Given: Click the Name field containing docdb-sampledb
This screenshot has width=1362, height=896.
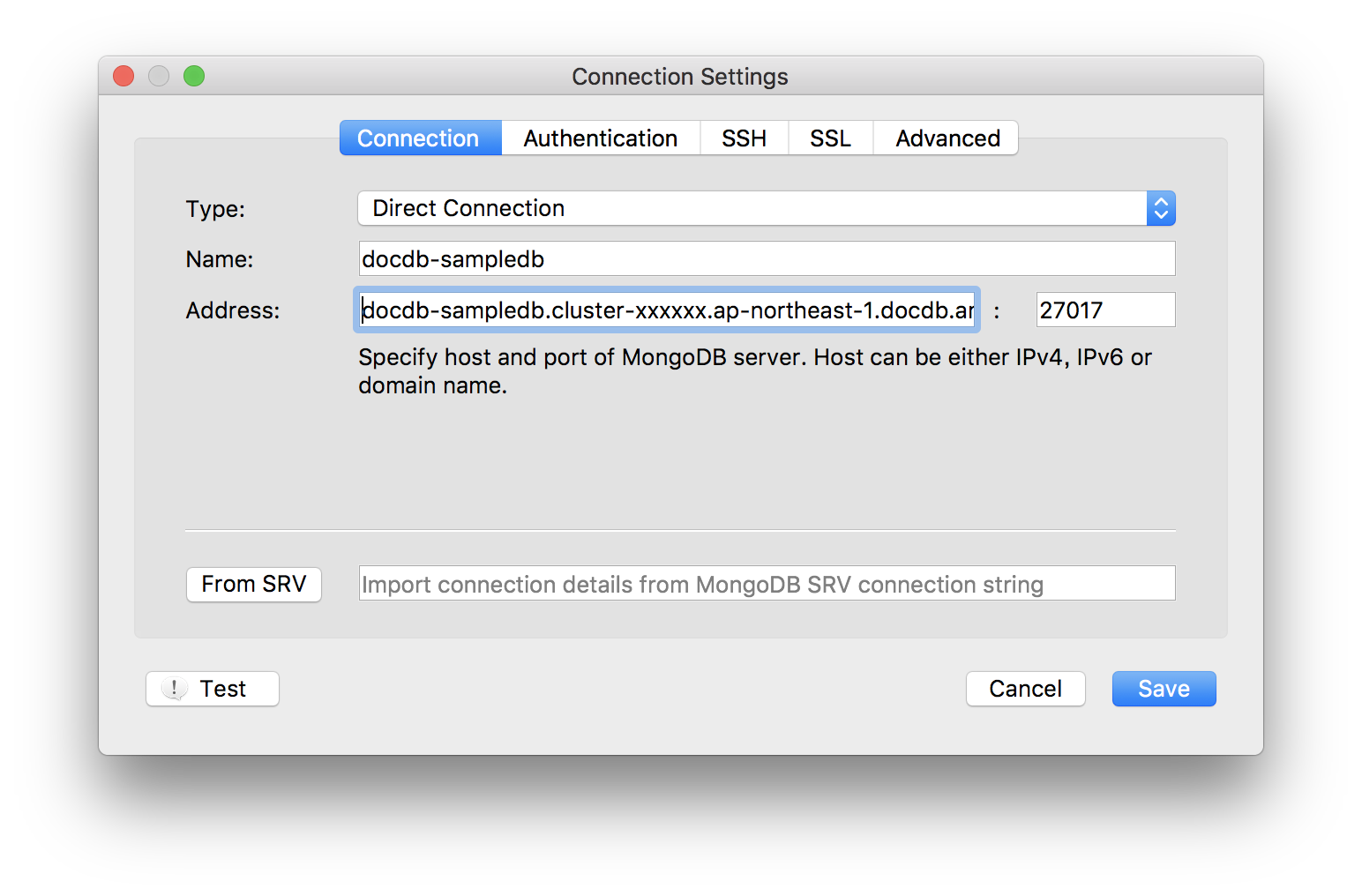Looking at the screenshot, I should point(766,259).
